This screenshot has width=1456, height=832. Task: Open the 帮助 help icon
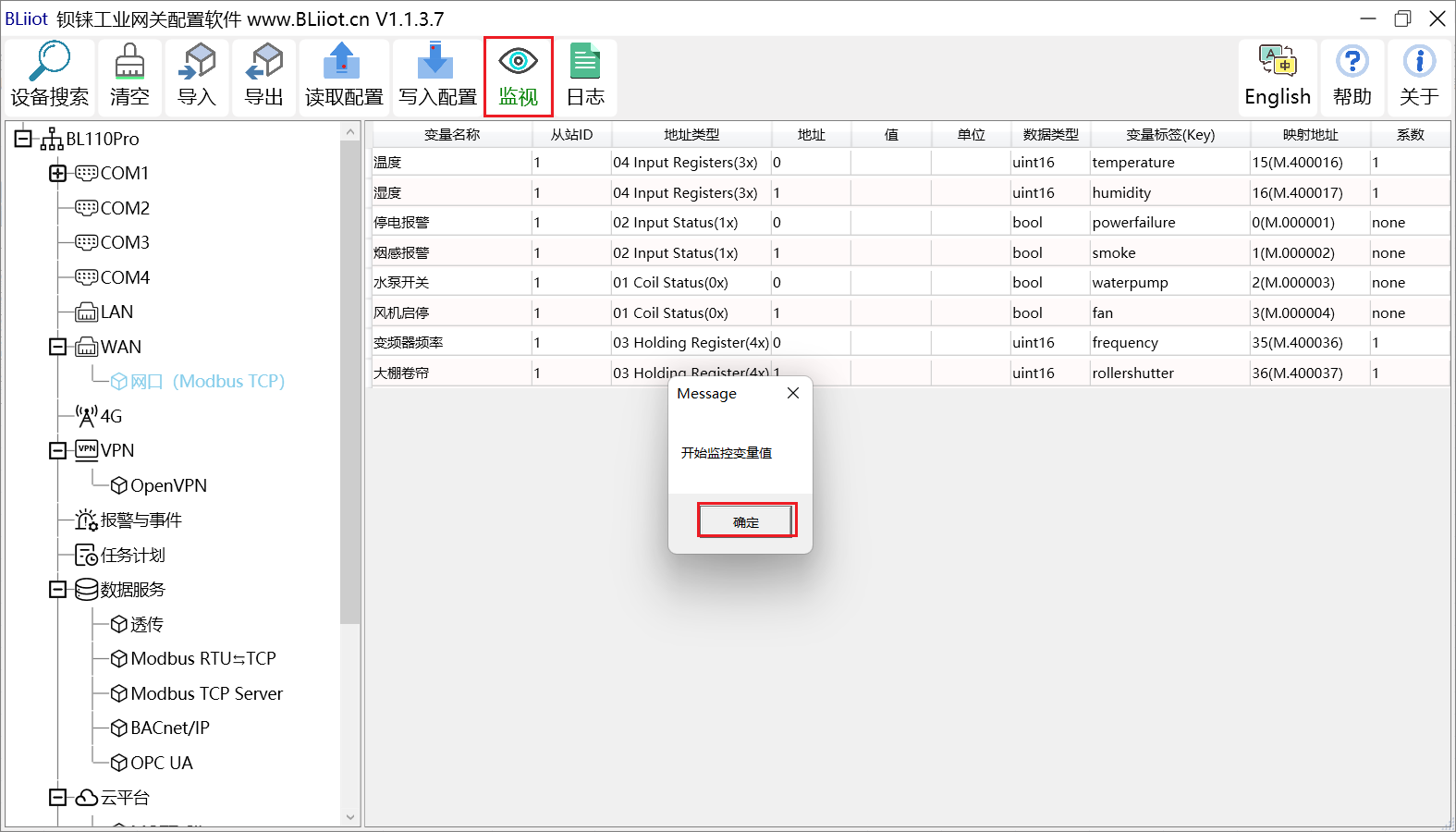[x=1352, y=62]
